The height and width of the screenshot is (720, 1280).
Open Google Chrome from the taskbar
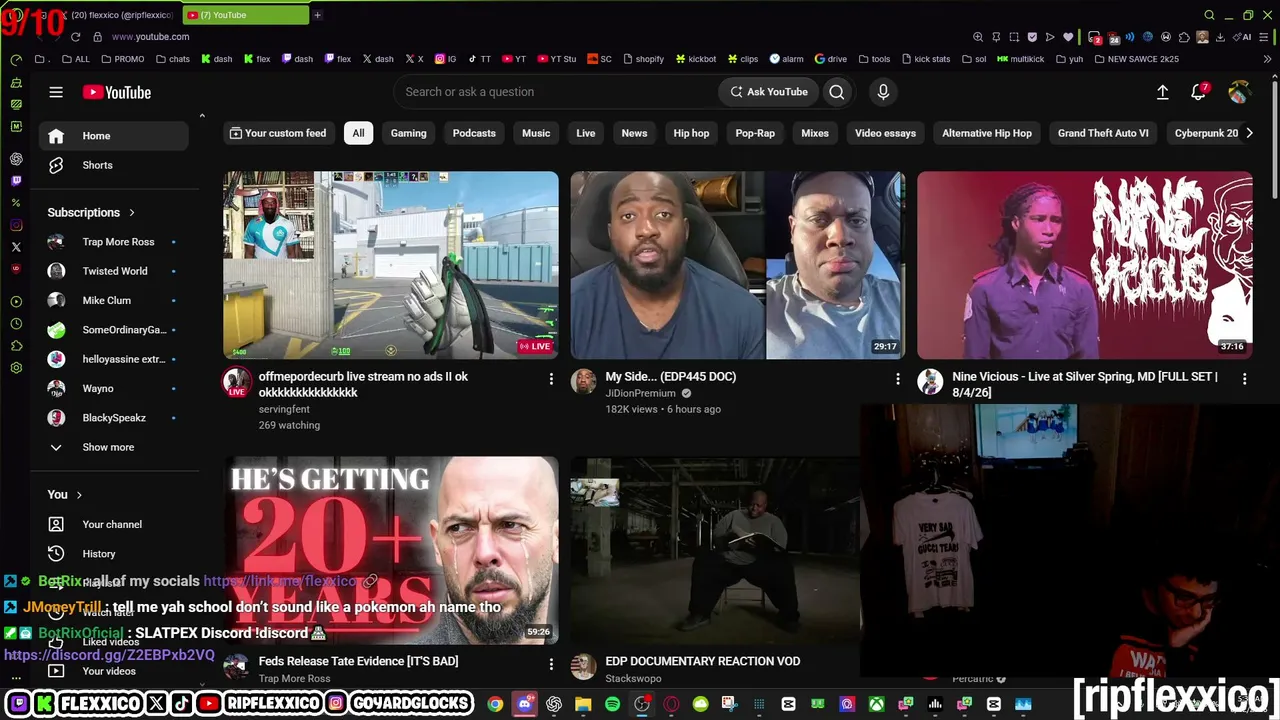(x=495, y=704)
